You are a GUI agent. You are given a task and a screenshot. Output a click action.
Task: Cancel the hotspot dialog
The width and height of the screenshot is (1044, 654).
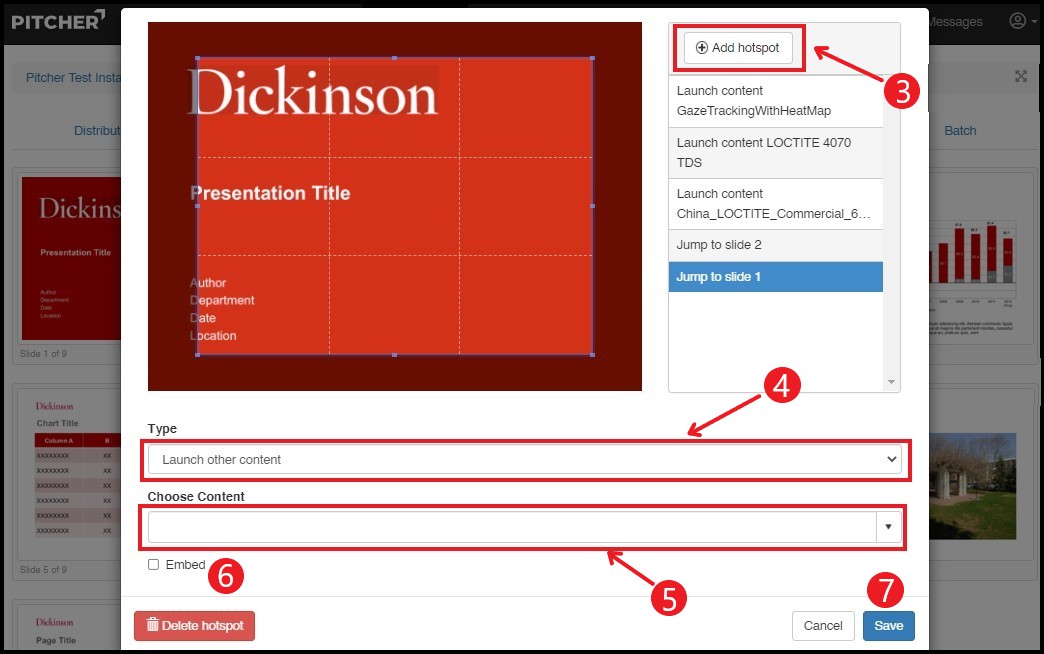823,626
